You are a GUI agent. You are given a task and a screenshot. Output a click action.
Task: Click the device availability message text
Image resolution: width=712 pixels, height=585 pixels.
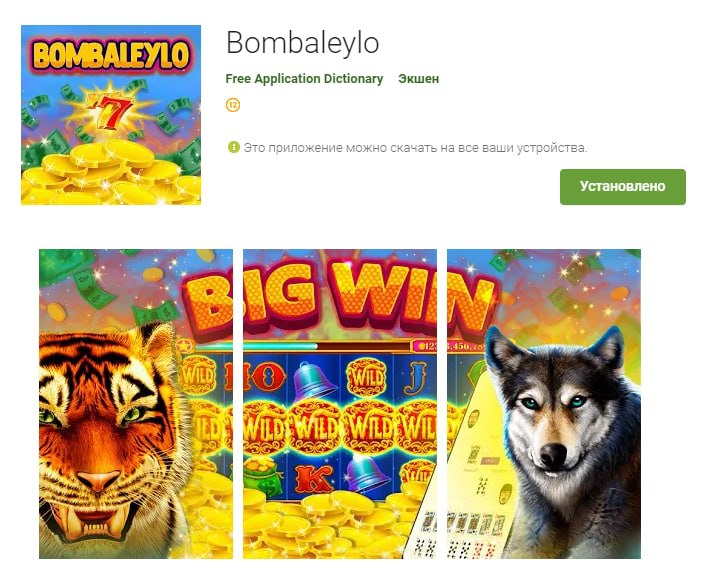point(415,148)
